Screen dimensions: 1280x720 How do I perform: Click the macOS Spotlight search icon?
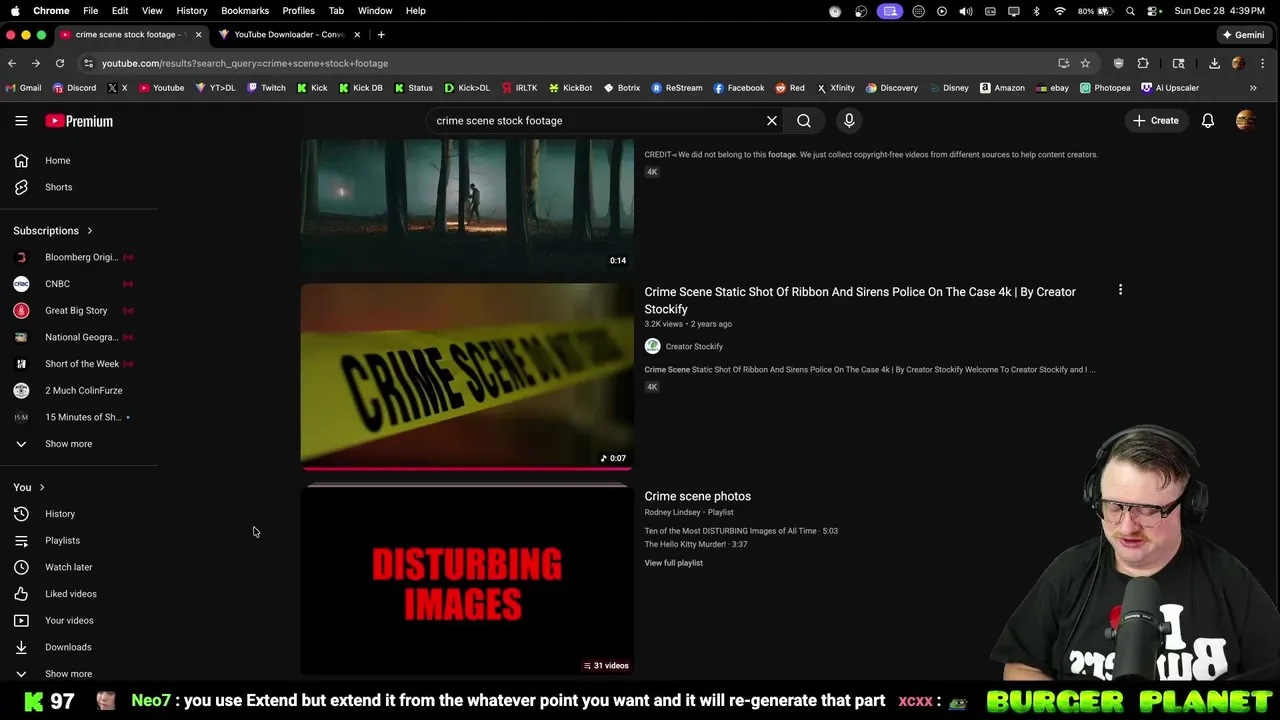coord(1130,11)
